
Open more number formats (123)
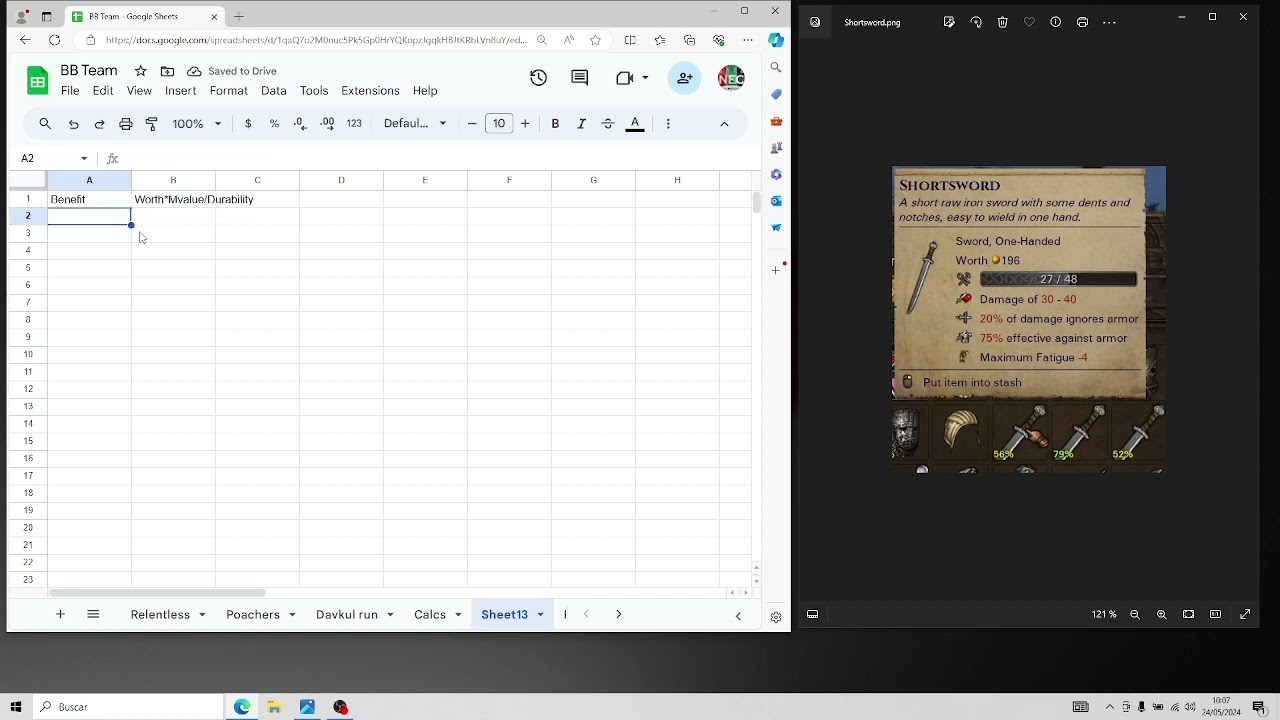pos(354,124)
